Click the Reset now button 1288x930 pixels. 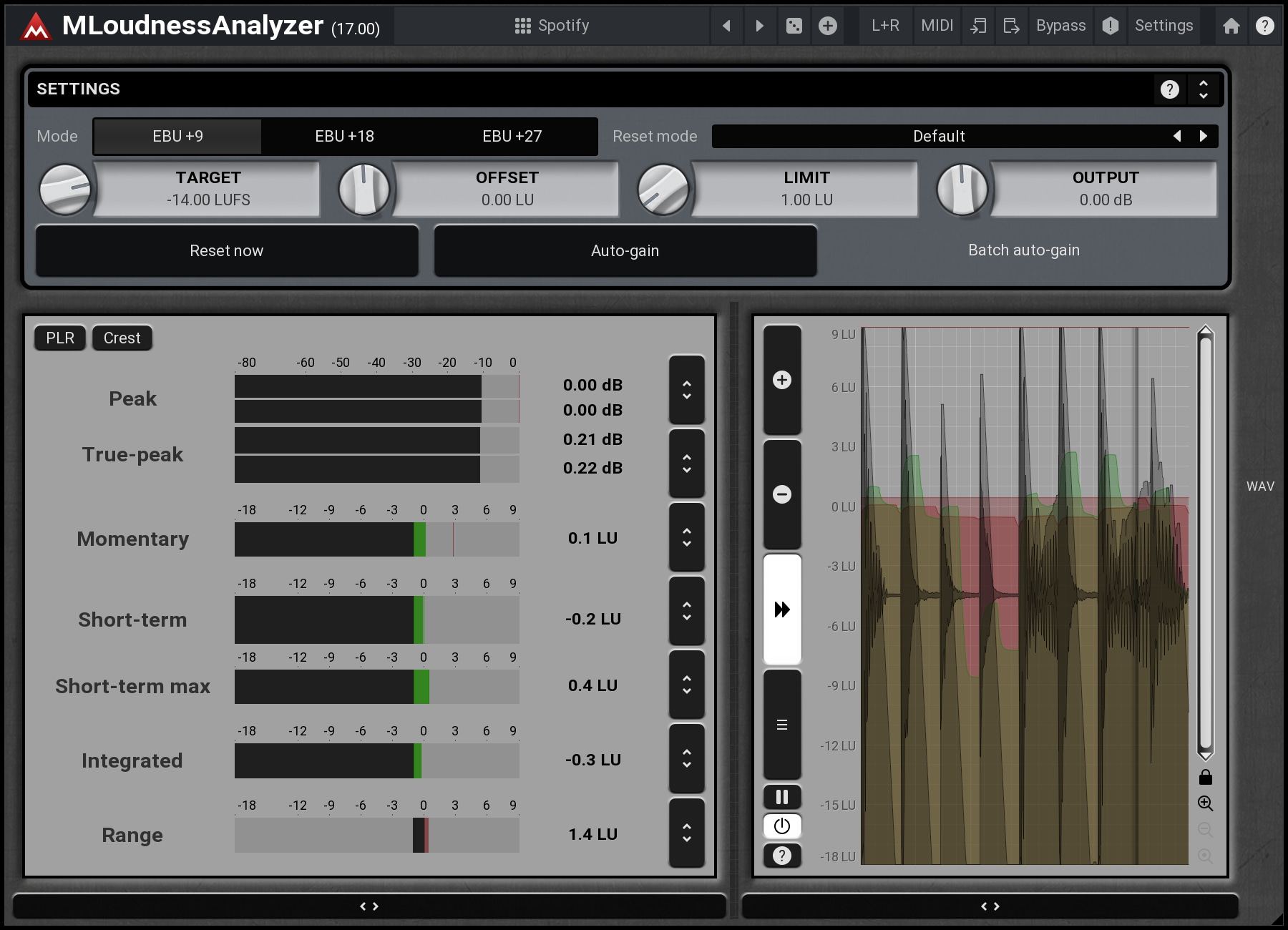pos(227,250)
